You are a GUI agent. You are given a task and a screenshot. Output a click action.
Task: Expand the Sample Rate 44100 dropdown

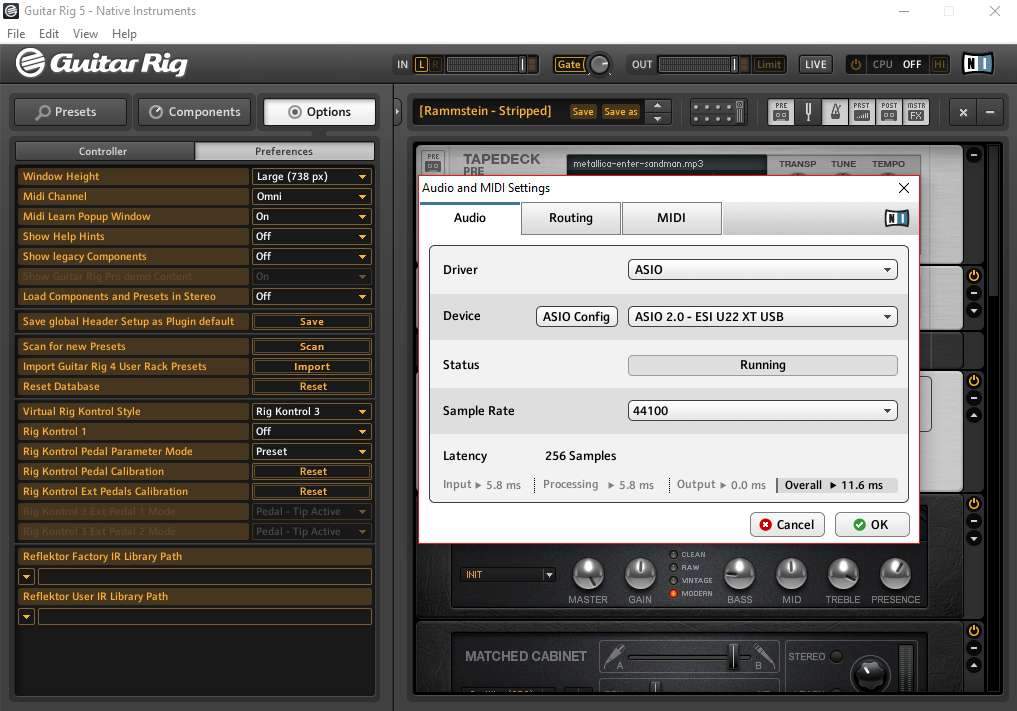pyautogui.click(x=762, y=411)
